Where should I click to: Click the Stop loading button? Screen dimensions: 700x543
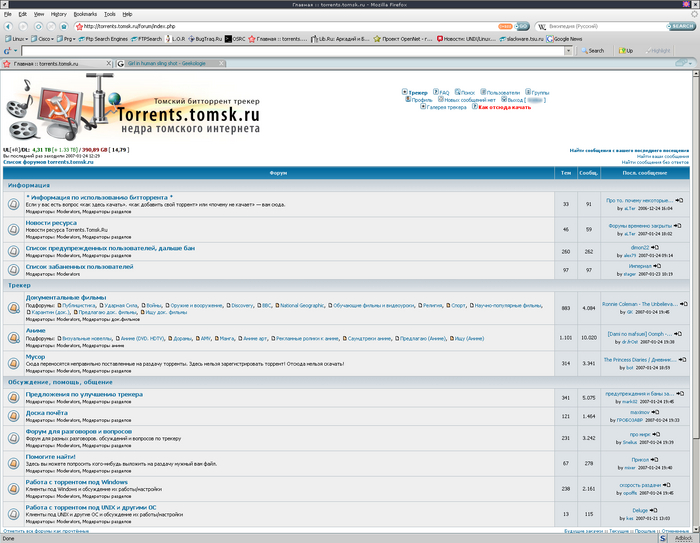[x=51, y=26]
